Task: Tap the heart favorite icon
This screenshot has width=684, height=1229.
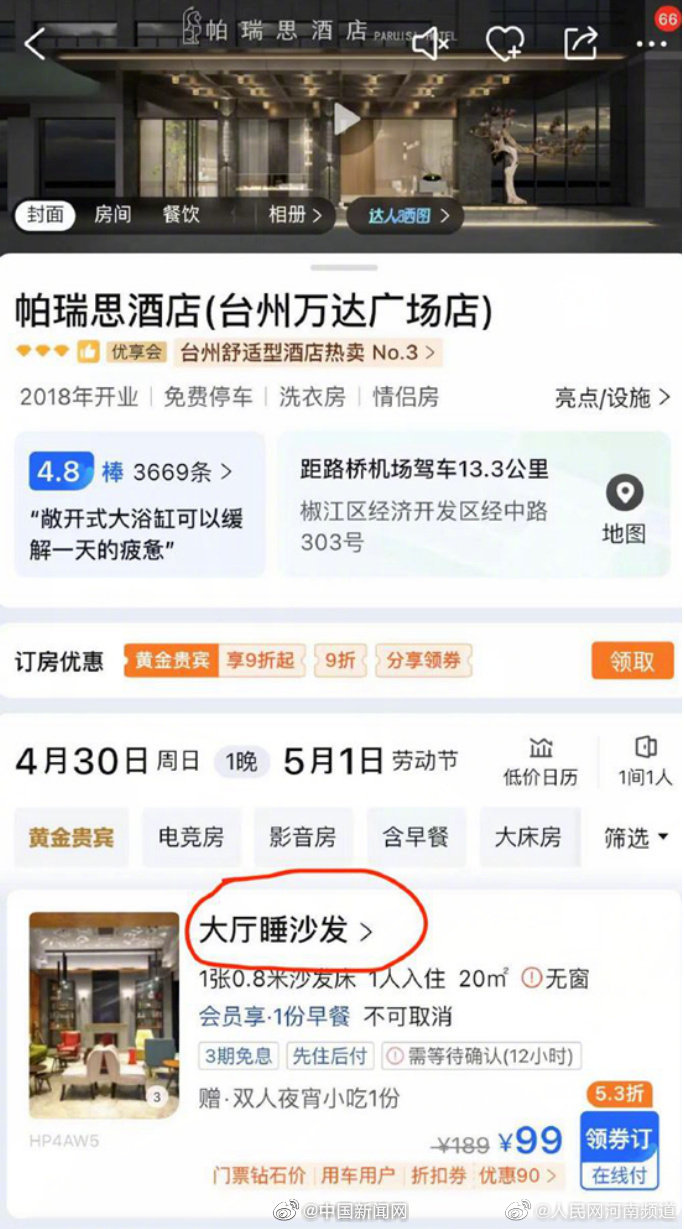Action: tap(505, 43)
